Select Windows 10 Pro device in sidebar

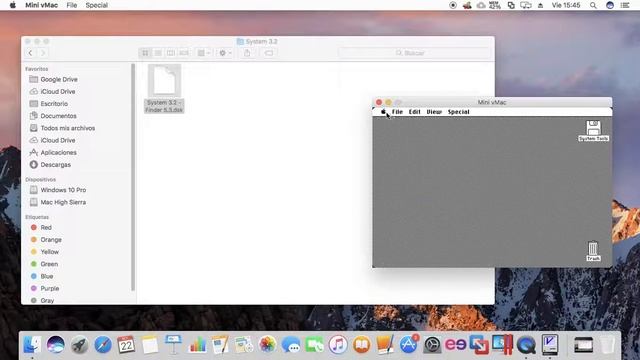pos(58,190)
